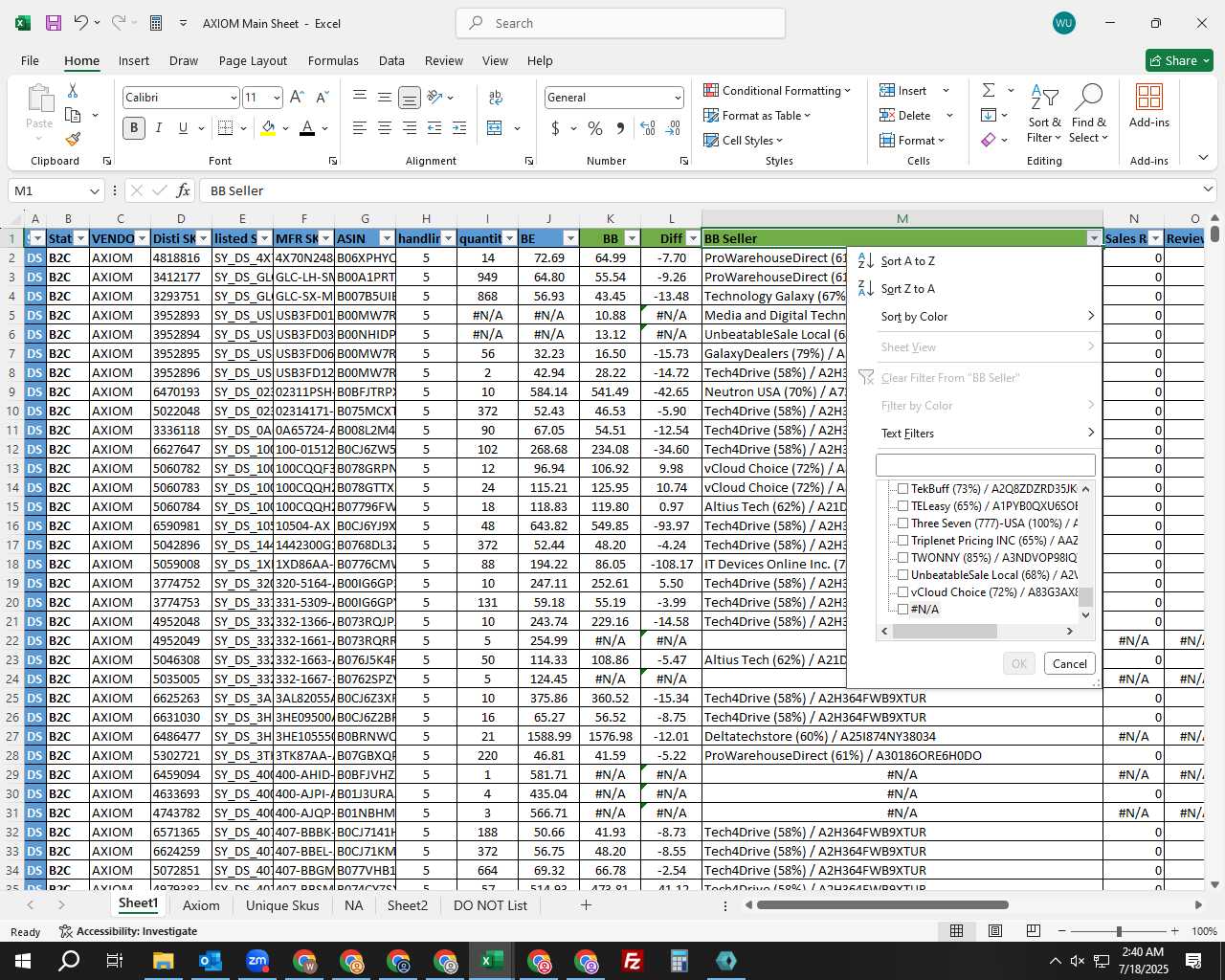Toggle Bold formatting
The height and width of the screenshot is (980, 1225).
coord(134,127)
